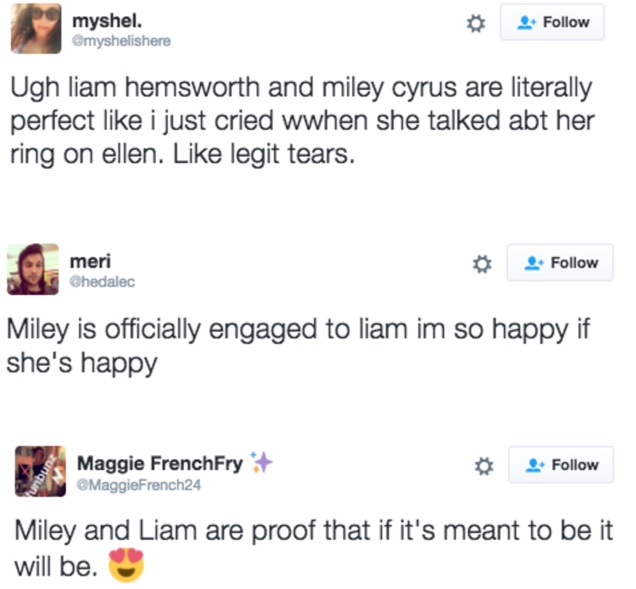636x589 pixels.
Task: Visit the @myshelishere handle
Action: point(122,40)
